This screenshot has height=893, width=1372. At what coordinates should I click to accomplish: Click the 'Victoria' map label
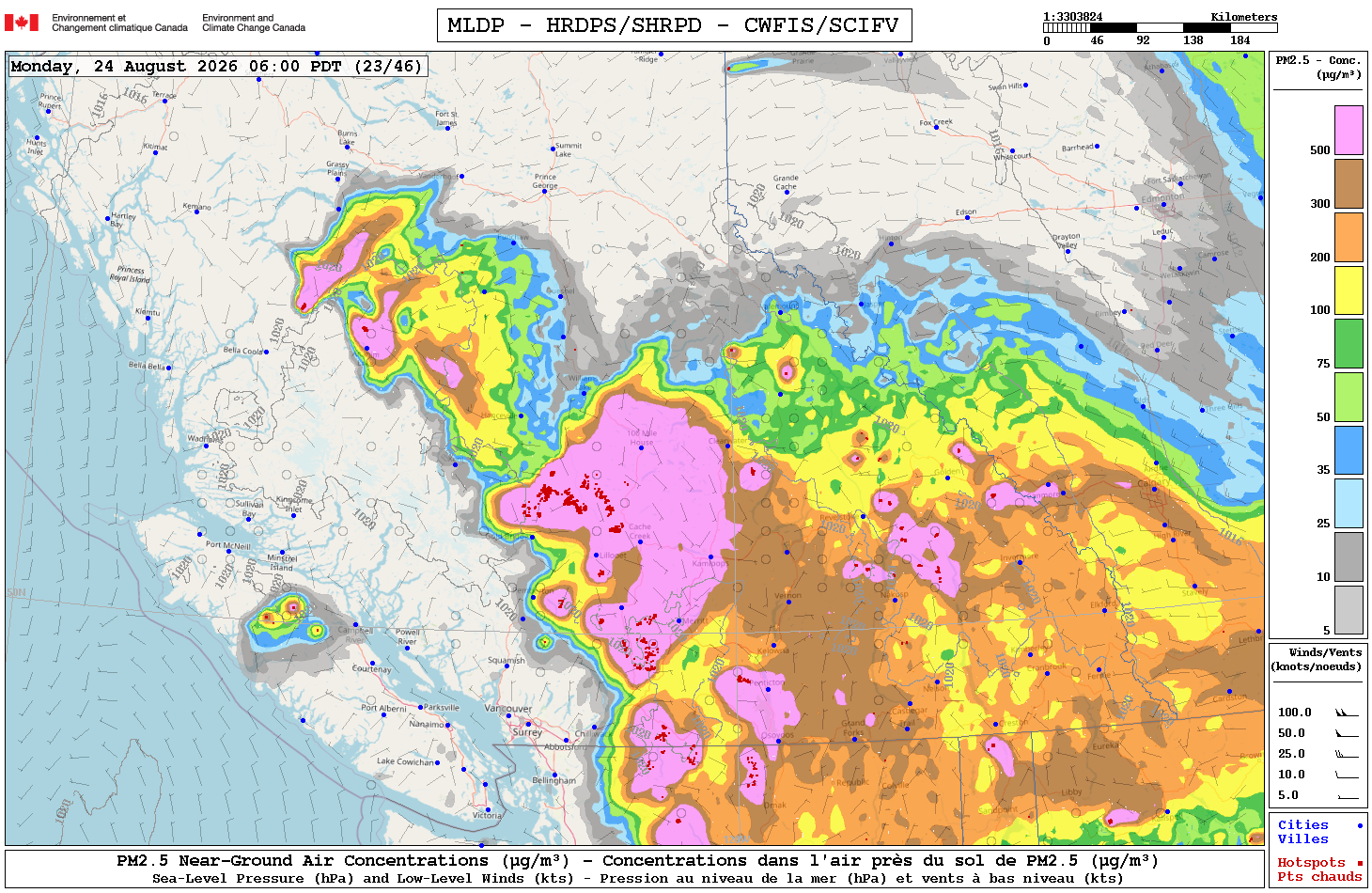[x=487, y=815]
